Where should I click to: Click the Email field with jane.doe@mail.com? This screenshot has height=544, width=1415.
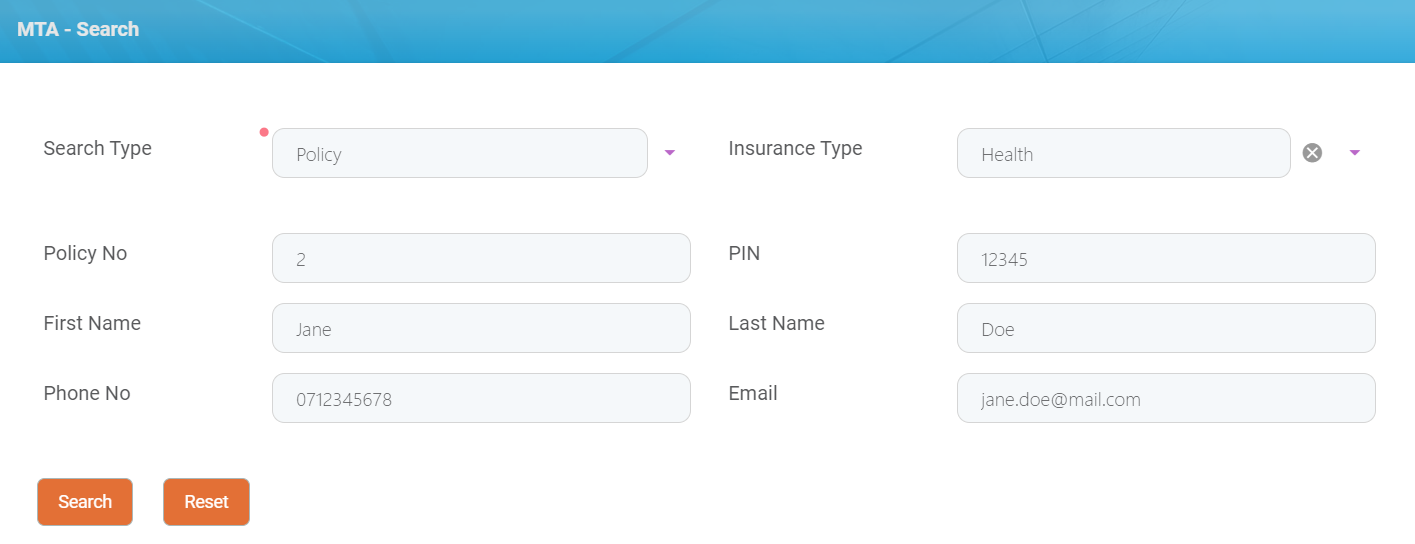click(x=1166, y=398)
